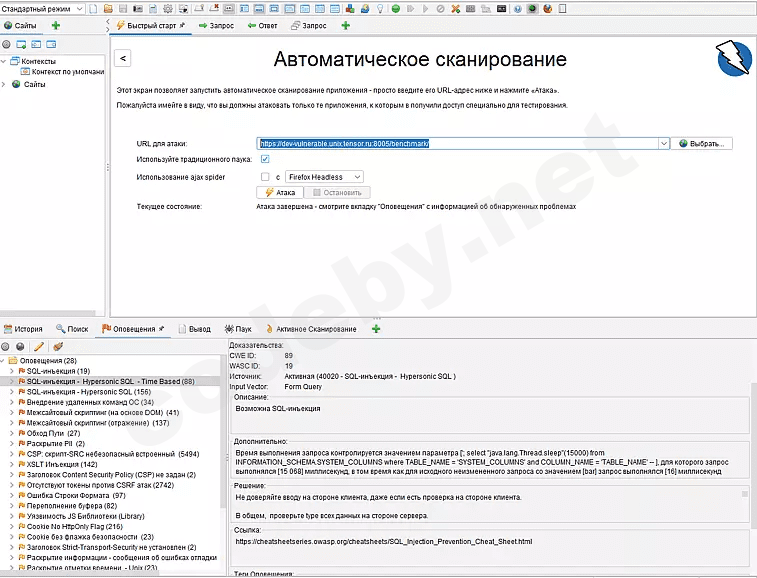Switch to the История tab
Viewport: 757px width, 578px height.
[x=22, y=328]
